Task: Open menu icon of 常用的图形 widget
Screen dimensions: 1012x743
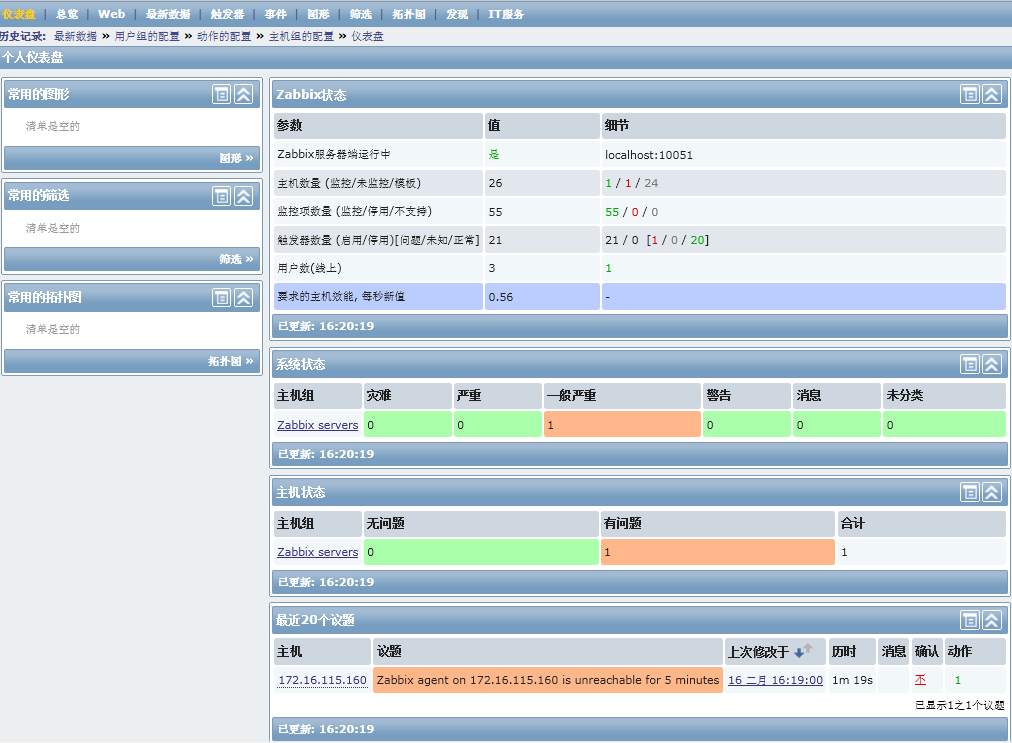Action: click(221, 94)
